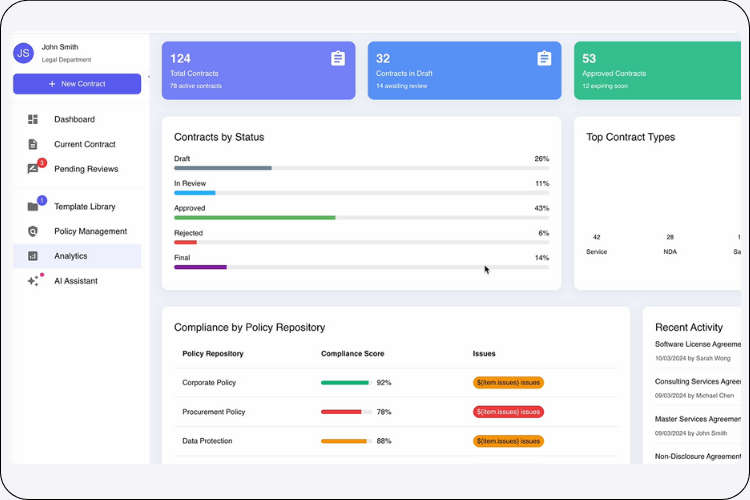Screen dimensions: 750x500
Task: Go to the AI Assistant menu item
Action: pyautogui.click(x=76, y=282)
